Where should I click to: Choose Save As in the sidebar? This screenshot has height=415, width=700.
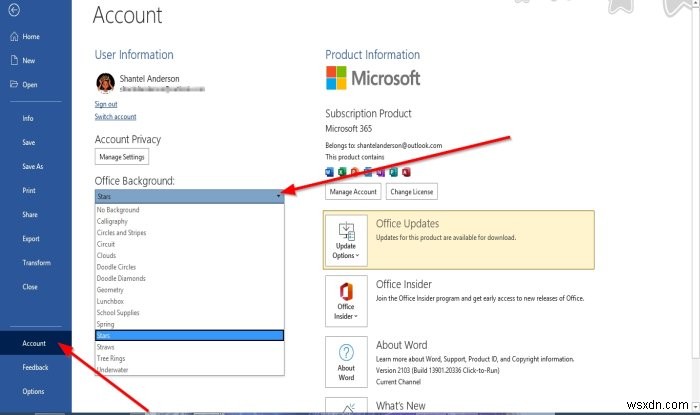(x=33, y=166)
